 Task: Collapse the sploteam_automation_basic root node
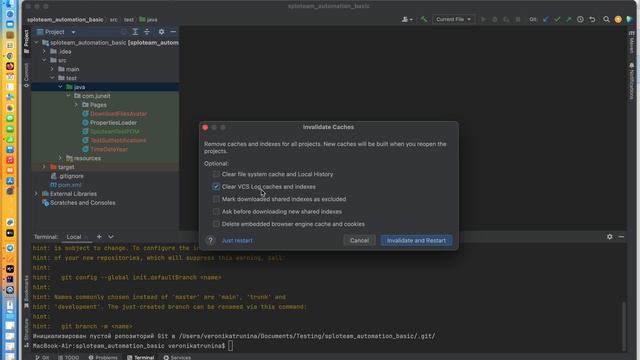tap(36, 42)
